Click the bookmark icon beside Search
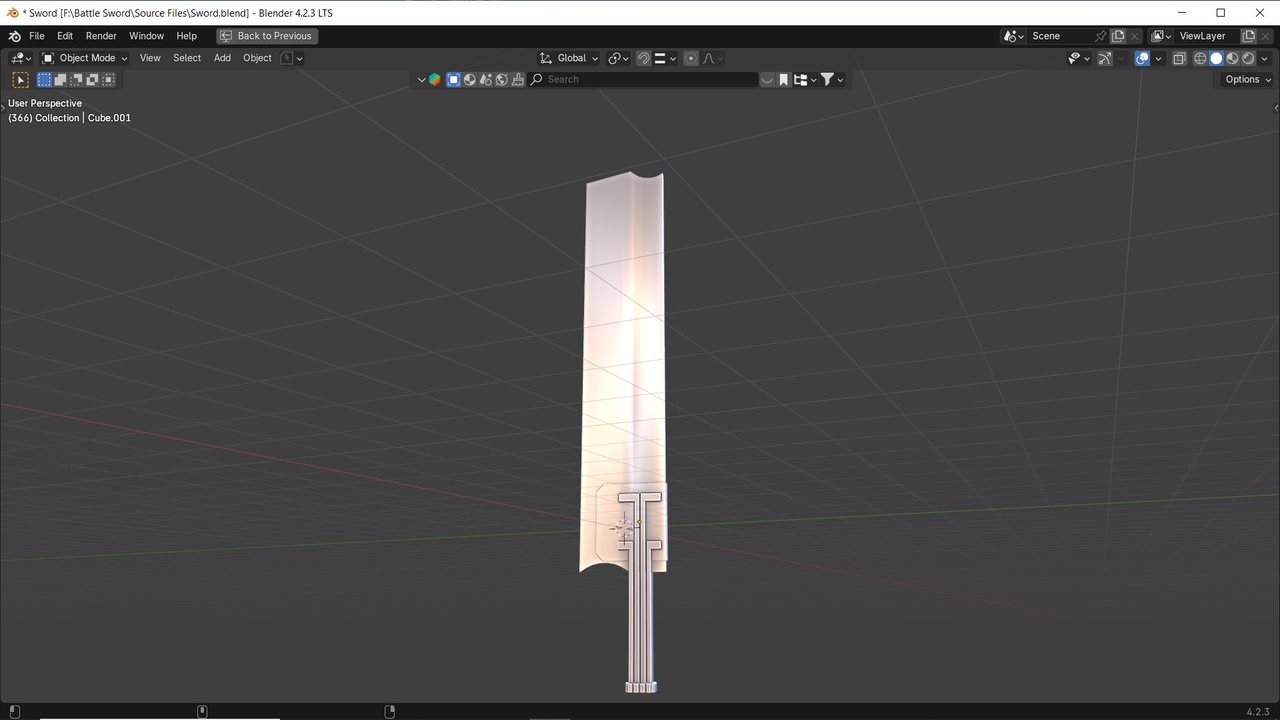The image size is (1280, 720). click(x=784, y=80)
